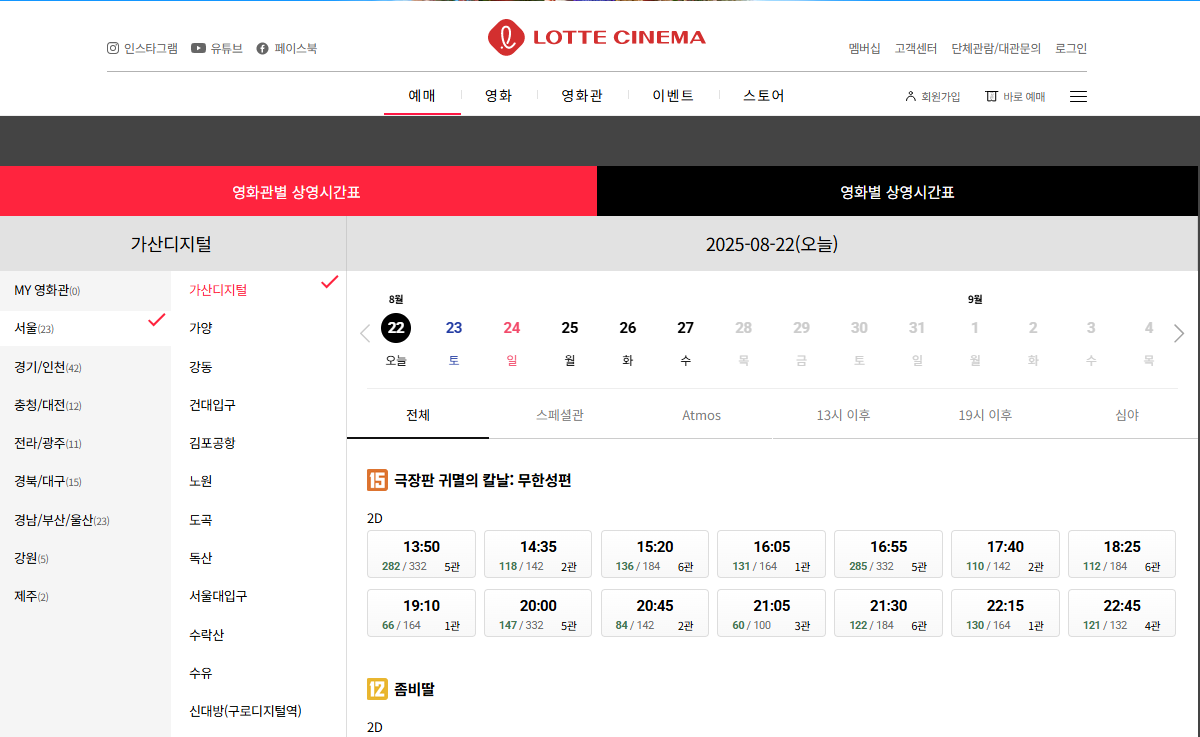
Task: Filter showtimes by 13시 이후
Action: point(843,415)
